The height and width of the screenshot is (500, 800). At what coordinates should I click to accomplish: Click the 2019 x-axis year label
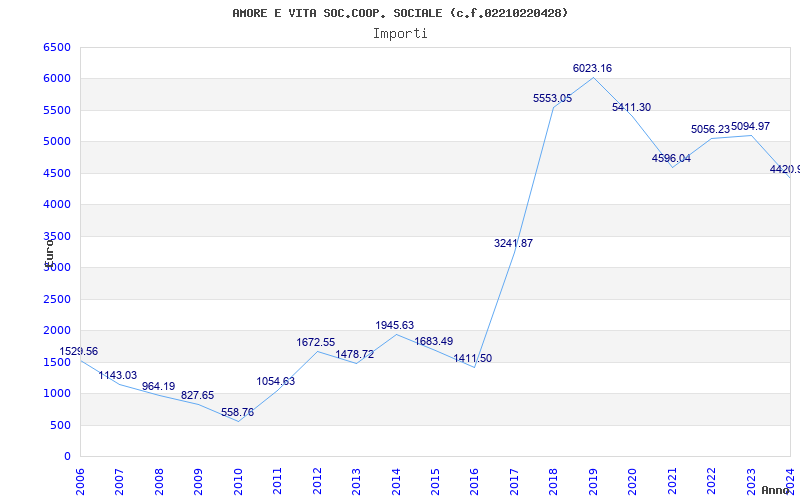[593, 481]
